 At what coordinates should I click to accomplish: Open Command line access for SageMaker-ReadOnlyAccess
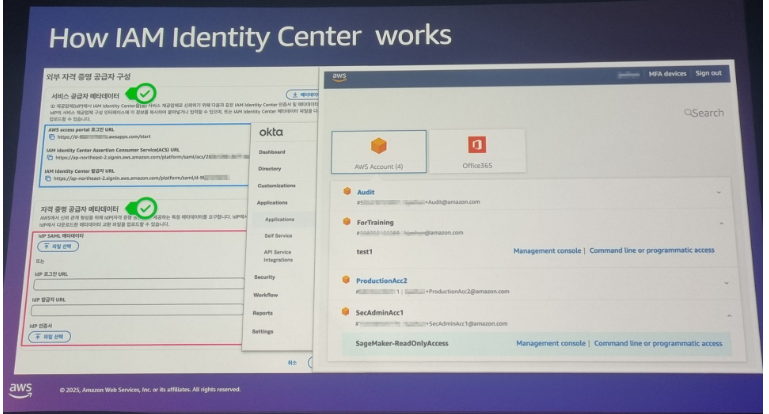(658, 343)
